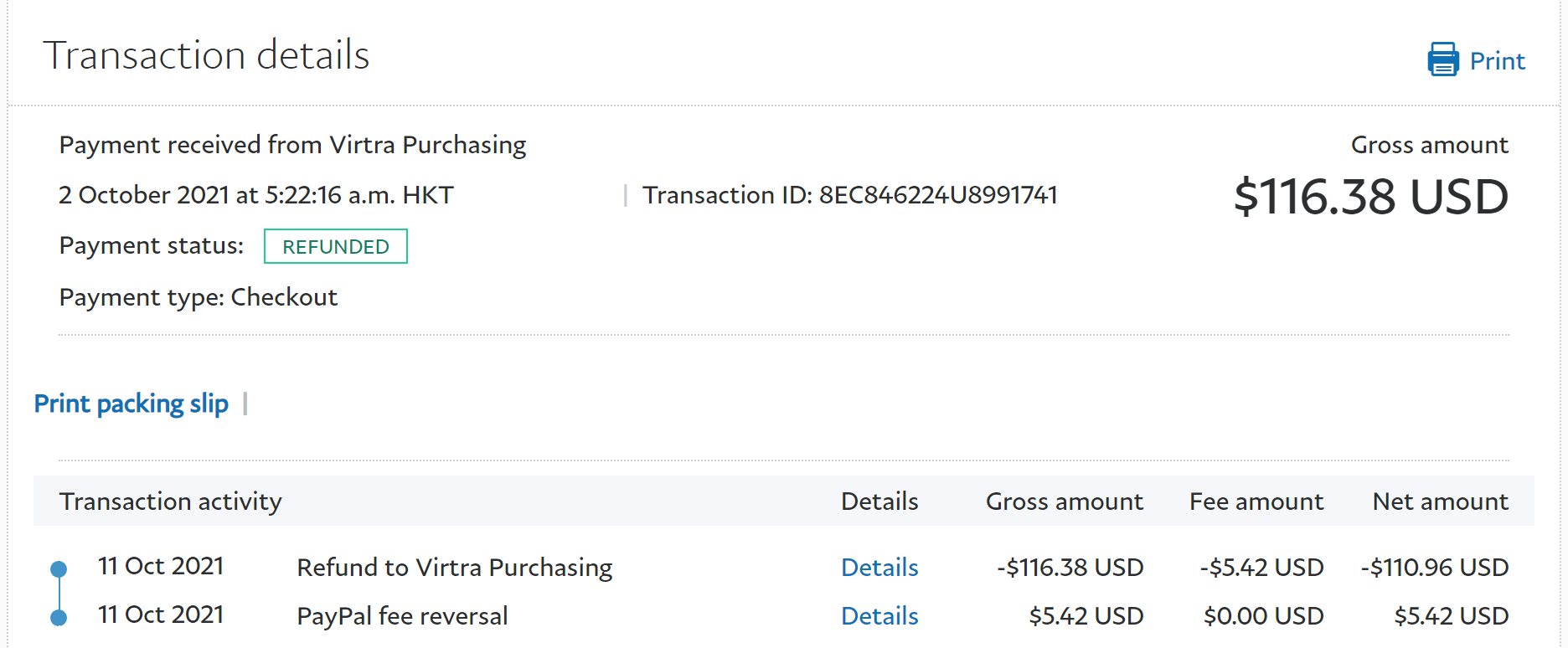Open Details for Refund to Virtra Purchasing

[x=879, y=568]
